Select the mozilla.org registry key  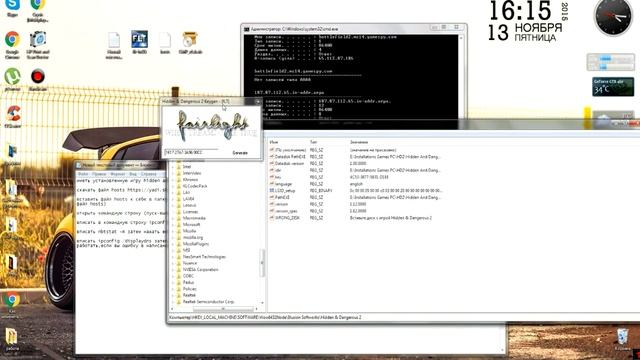(x=193, y=238)
